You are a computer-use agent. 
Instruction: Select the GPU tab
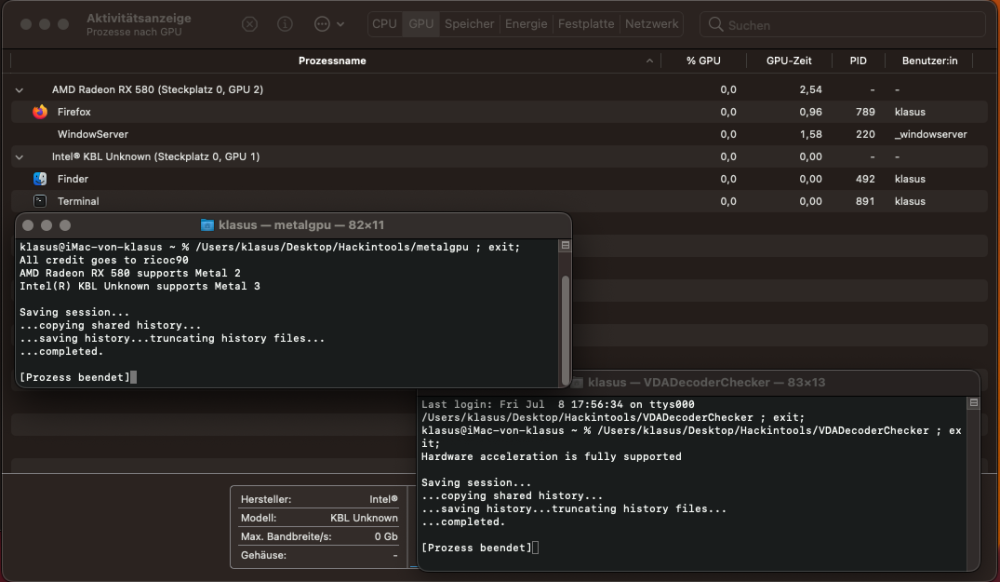coord(421,24)
